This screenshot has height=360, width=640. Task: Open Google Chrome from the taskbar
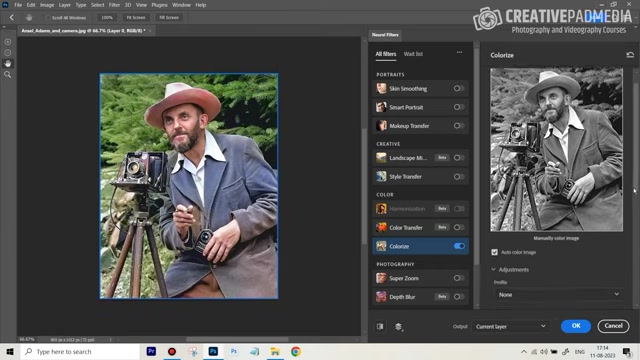296,351
